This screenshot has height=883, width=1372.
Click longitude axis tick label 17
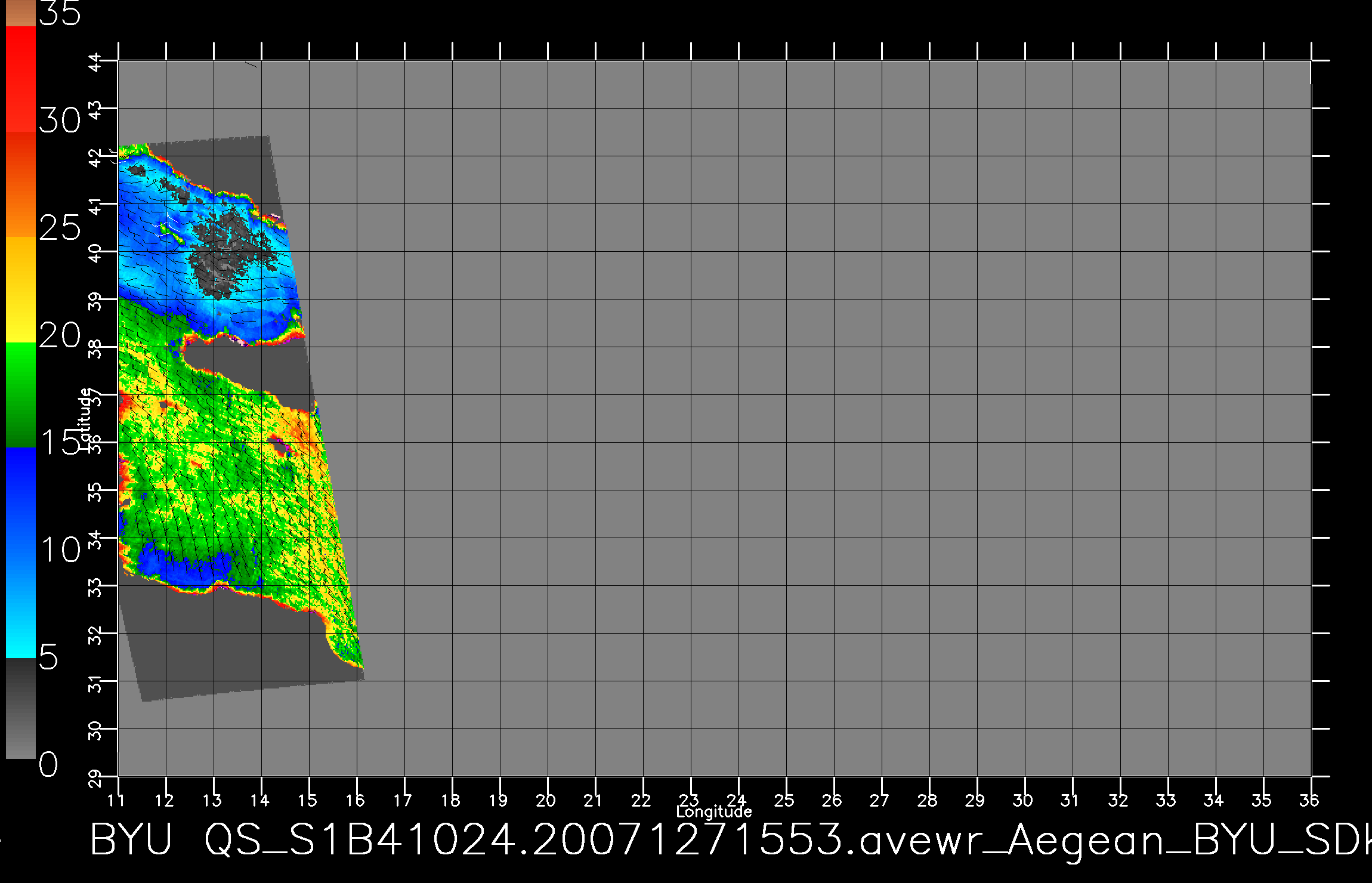[x=403, y=800]
